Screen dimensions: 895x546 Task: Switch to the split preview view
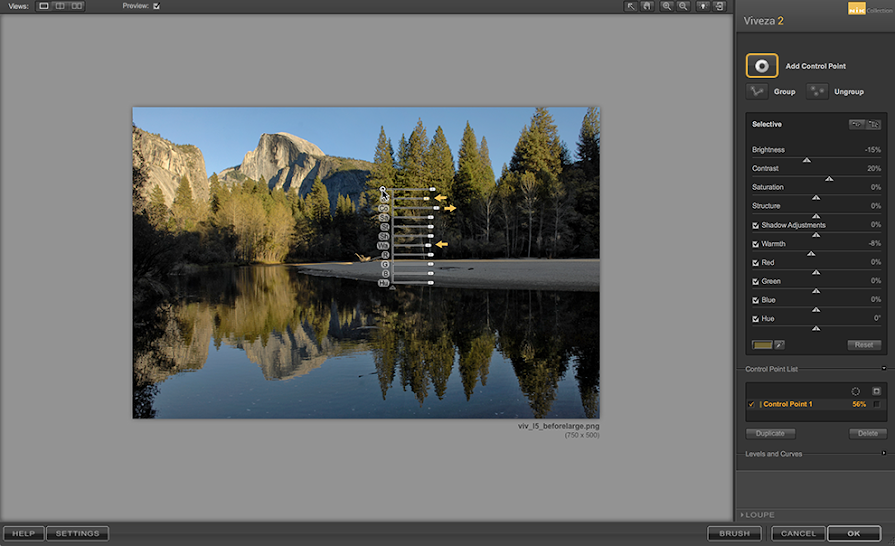60,6
